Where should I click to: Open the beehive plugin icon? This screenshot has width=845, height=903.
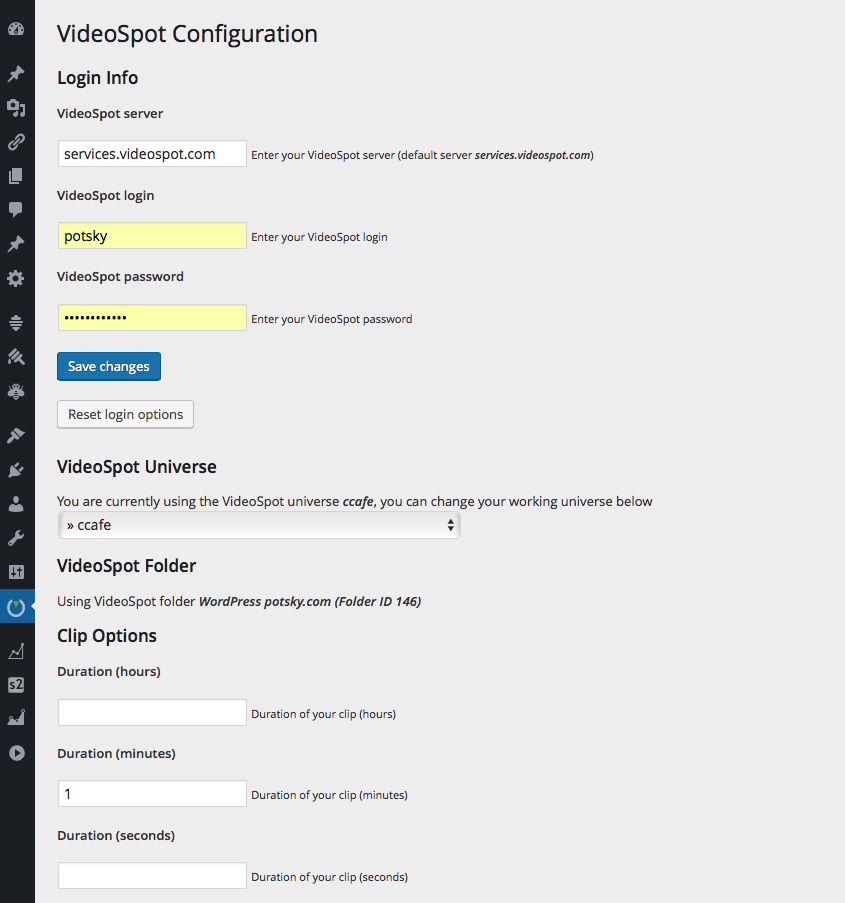(16, 322)
